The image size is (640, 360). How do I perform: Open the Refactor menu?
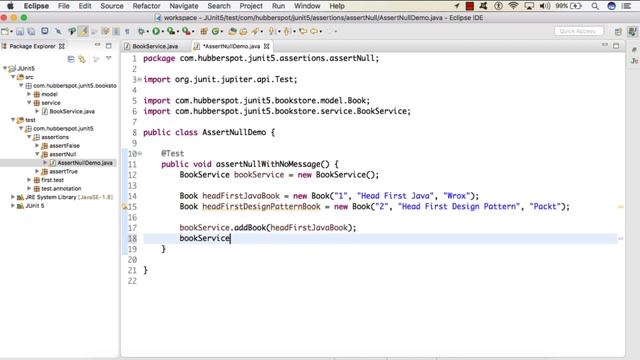[x=146, y=6]
